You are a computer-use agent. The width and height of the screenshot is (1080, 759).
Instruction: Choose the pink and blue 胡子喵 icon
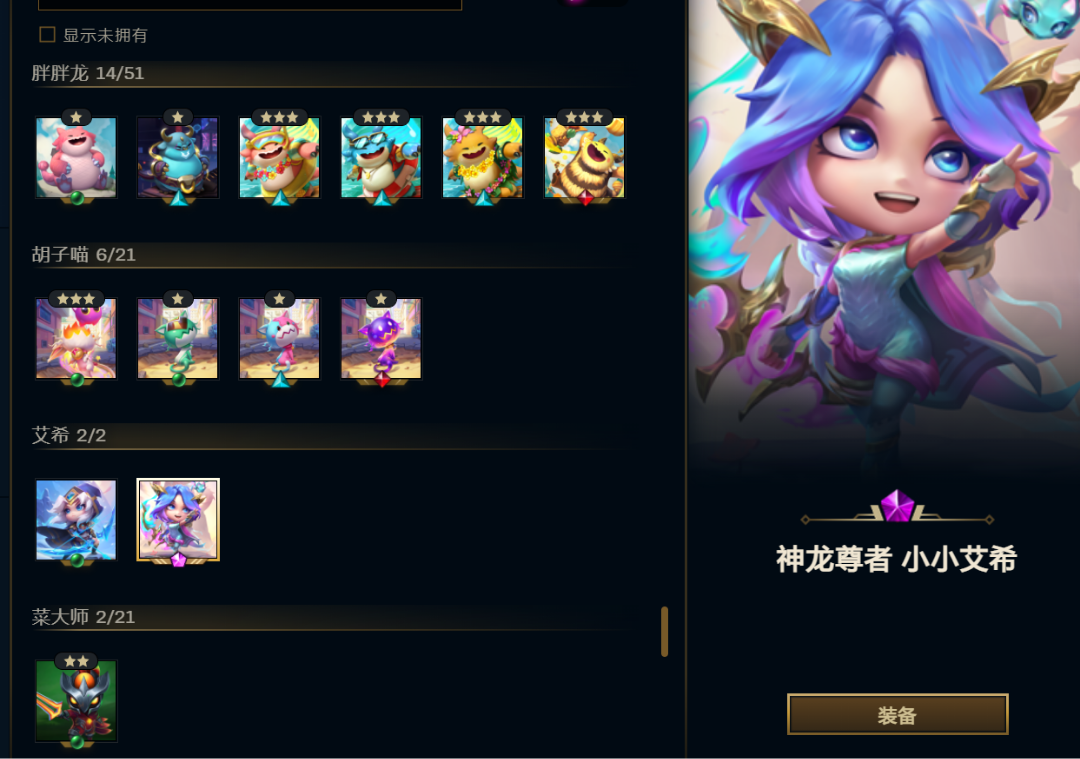pos(280,339)
